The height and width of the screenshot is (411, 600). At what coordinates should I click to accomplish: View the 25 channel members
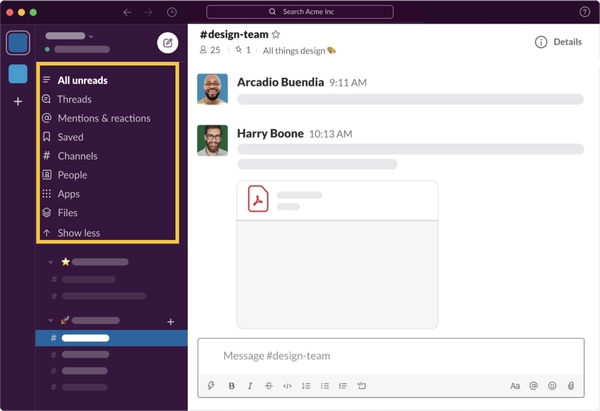(210, 50)
